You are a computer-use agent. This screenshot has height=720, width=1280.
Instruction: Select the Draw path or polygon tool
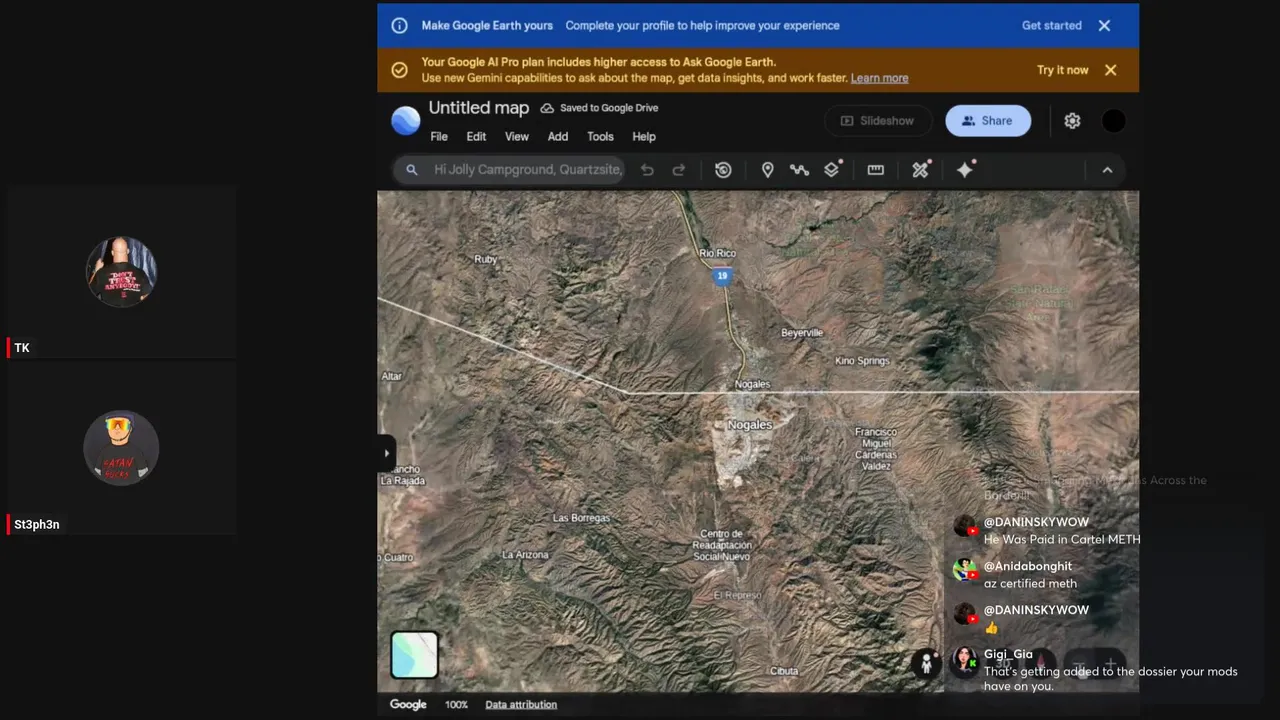(x=799, y=170)
